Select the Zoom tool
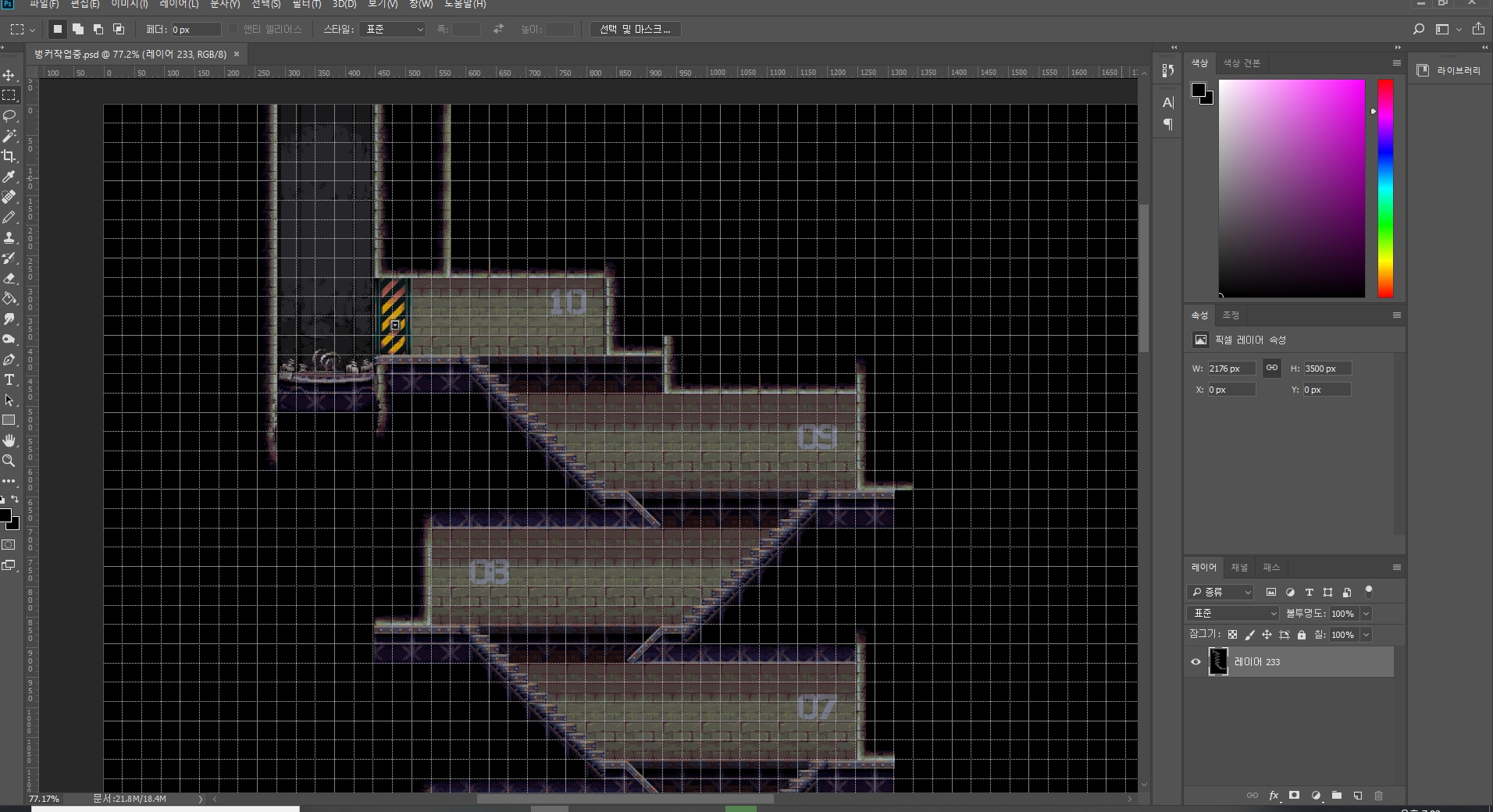The image size is (1493, 812). click(x=9, y=461)
